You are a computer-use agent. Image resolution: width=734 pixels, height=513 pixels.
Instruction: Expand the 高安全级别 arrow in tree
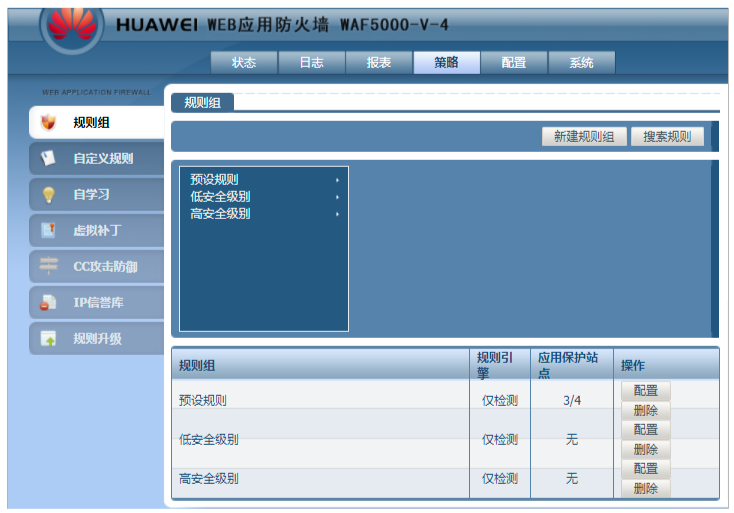[337, 214]
